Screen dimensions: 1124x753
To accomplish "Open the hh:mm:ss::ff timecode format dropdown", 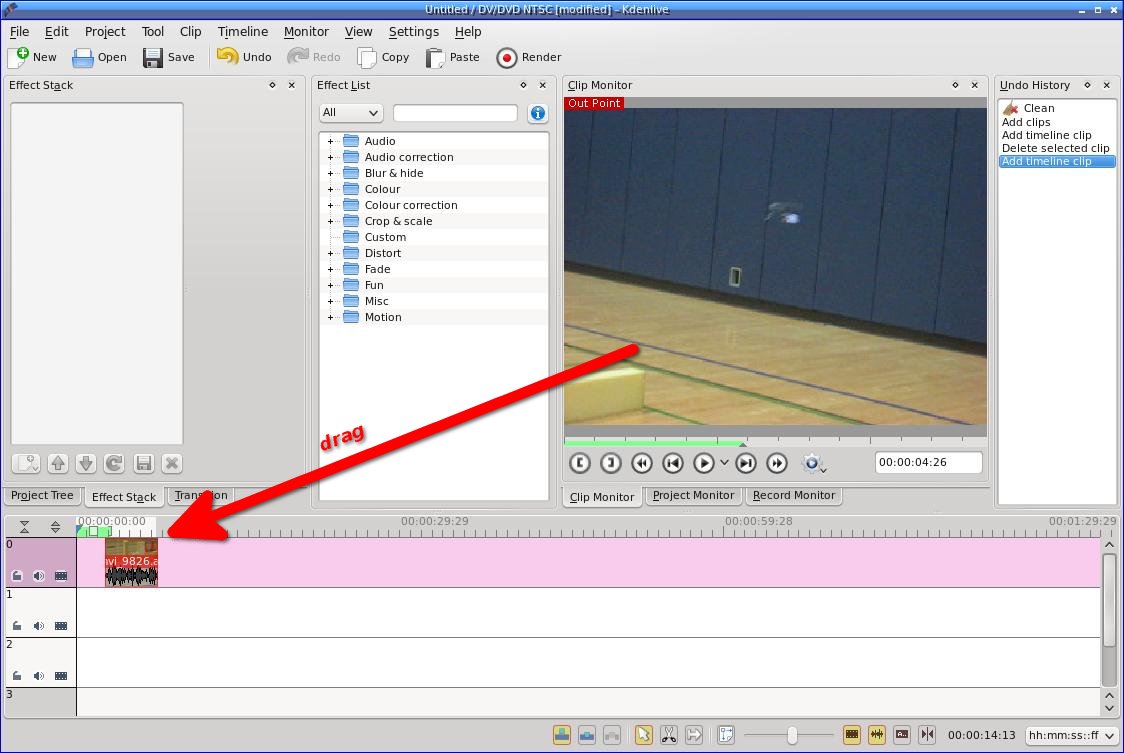I will [x=1071, y=735].
